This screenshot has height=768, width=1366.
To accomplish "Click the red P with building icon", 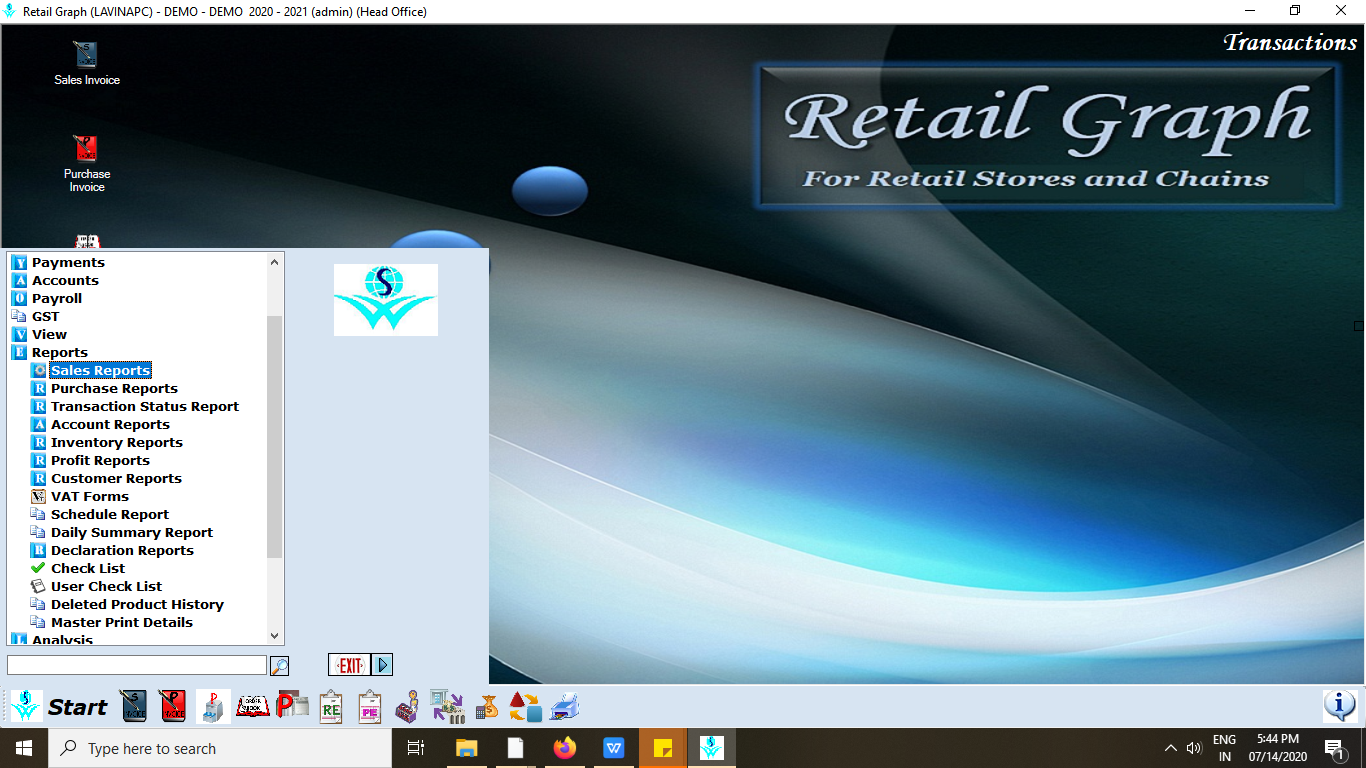I will tap(293, 707).
